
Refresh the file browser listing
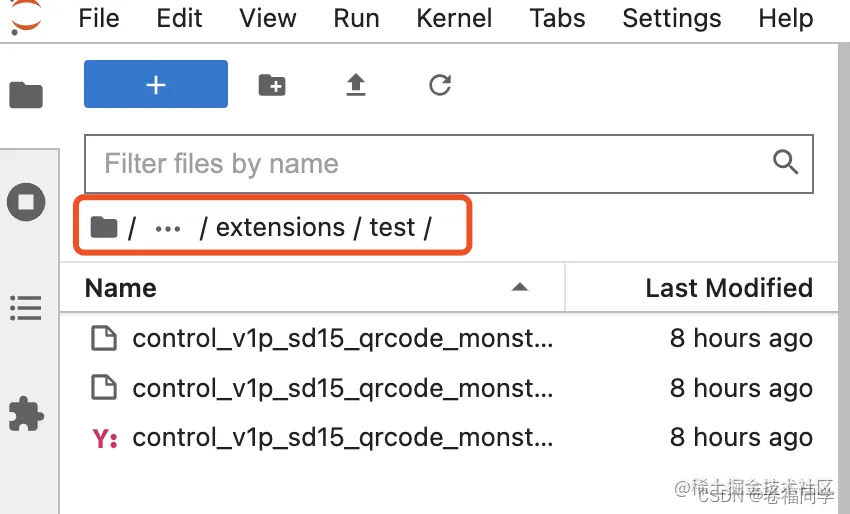440,85
